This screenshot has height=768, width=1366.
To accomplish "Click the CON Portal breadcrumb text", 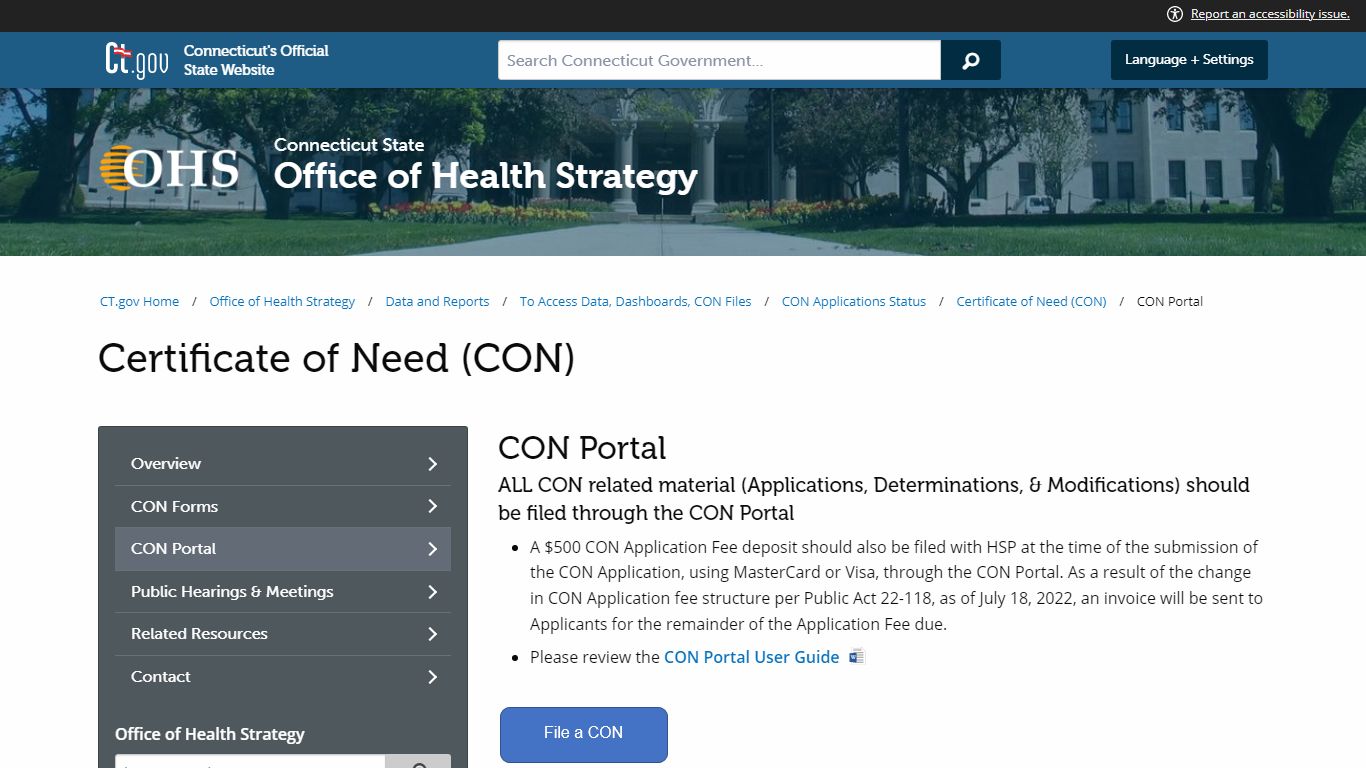I will [1170, 301].
